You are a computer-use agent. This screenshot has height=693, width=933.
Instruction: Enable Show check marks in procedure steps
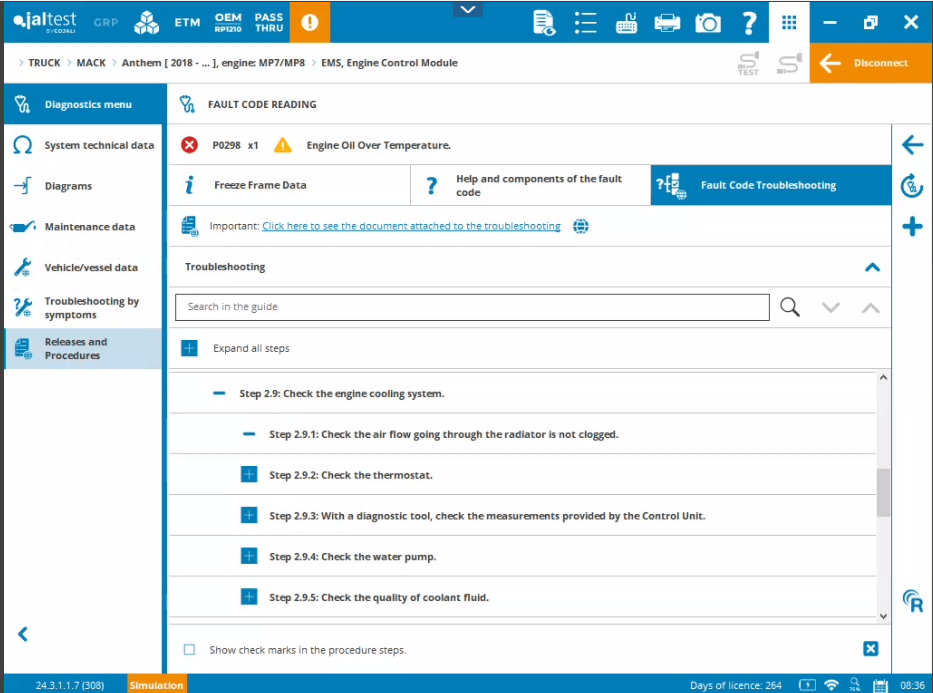[x=190, y=650]
